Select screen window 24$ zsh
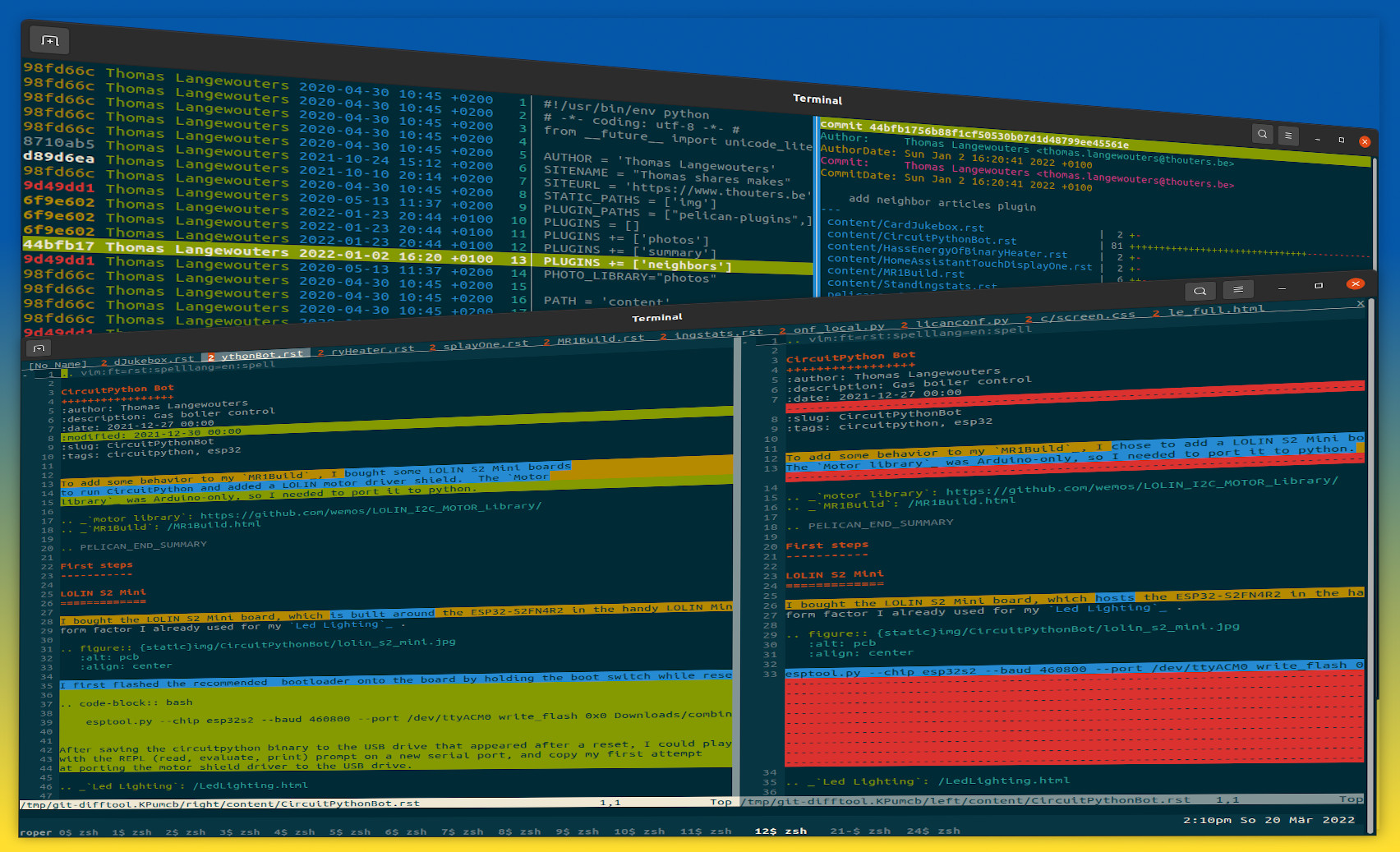 coord(933,831)
